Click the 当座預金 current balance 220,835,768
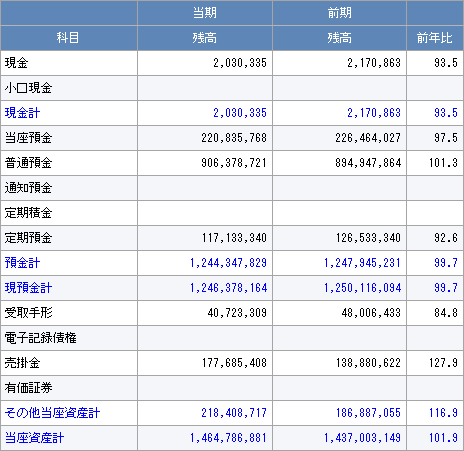This screenshot has width=464, height=451. point(234,138)
